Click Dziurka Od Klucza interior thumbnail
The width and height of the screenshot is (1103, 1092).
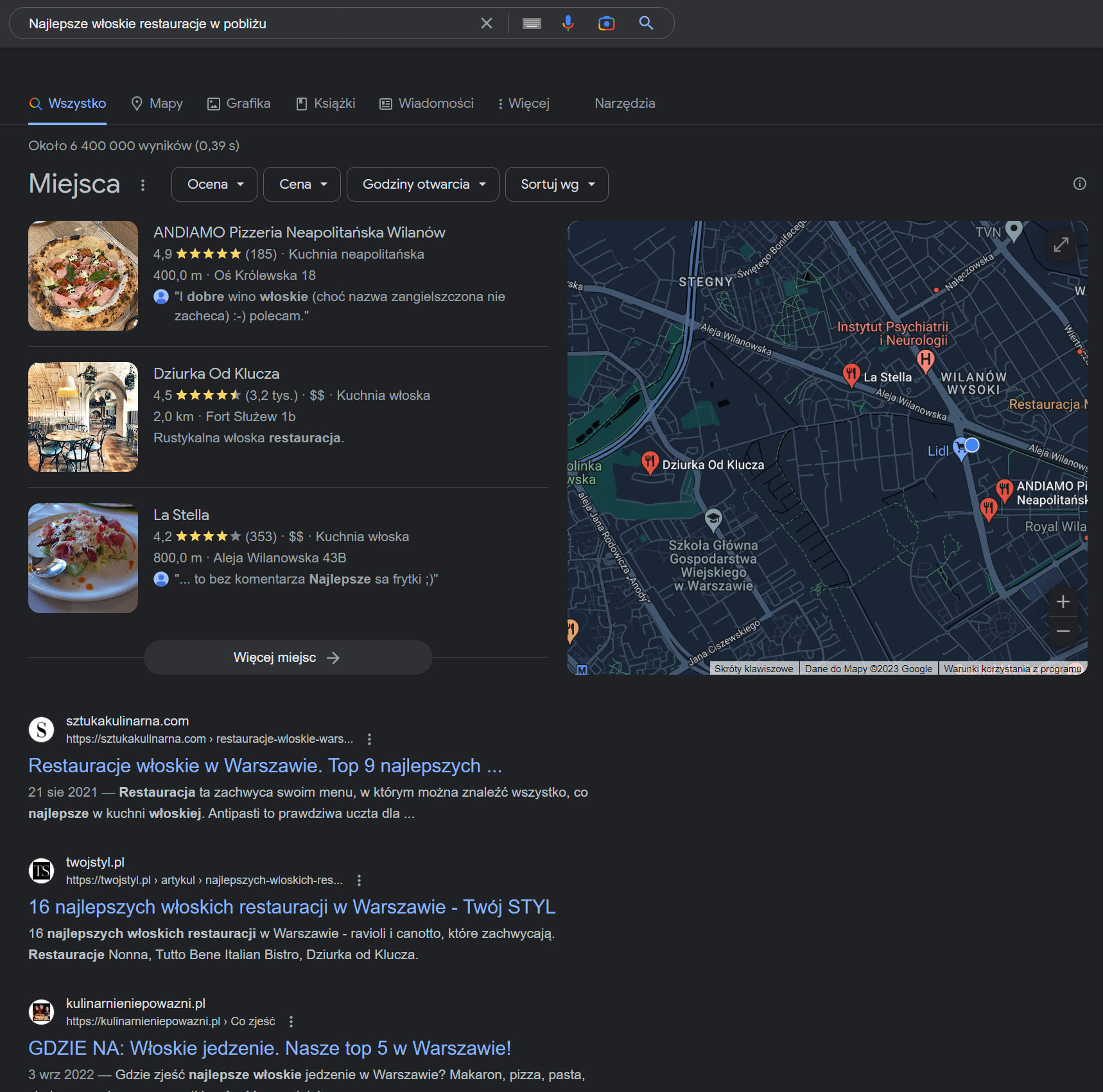tap(83, 417)
